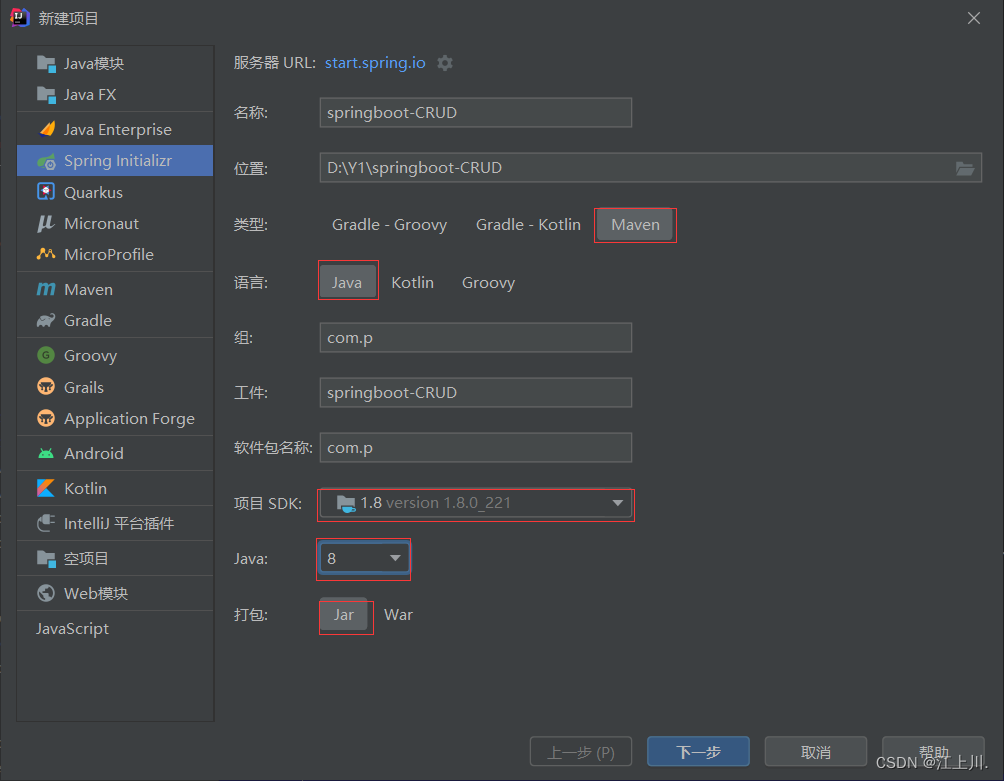Viewport: 1004px width, 781px height.
Task: Select Android category label
Action: click(x=93, y=453)
